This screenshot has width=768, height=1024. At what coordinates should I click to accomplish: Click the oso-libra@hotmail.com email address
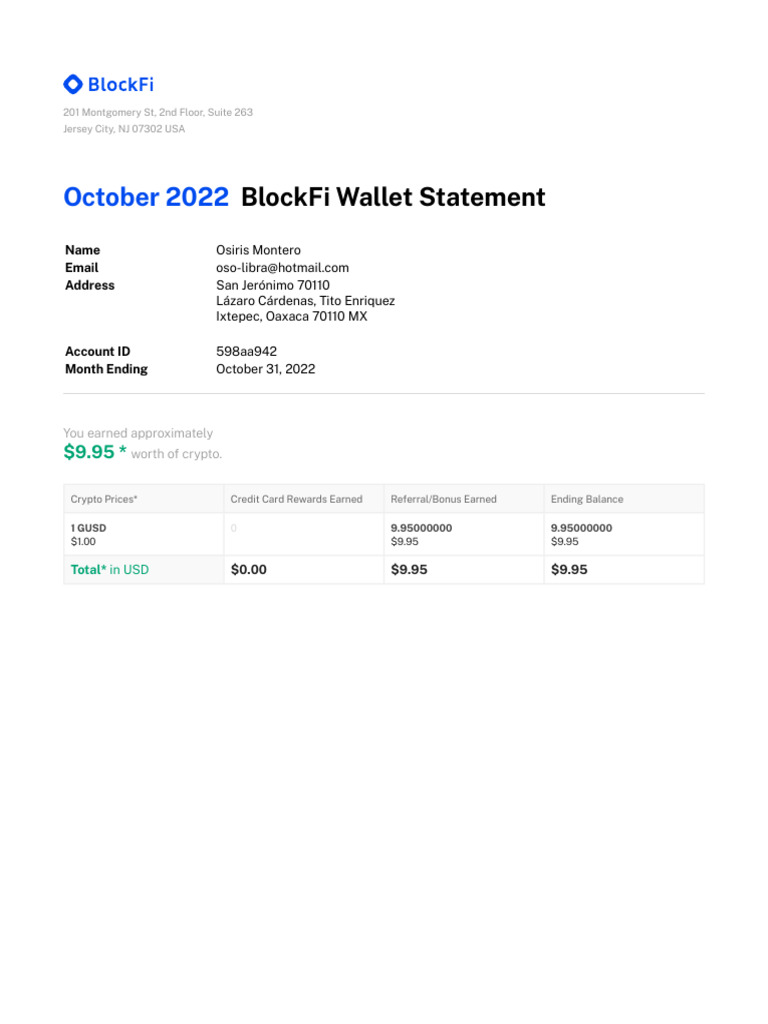tap(282, 268)
